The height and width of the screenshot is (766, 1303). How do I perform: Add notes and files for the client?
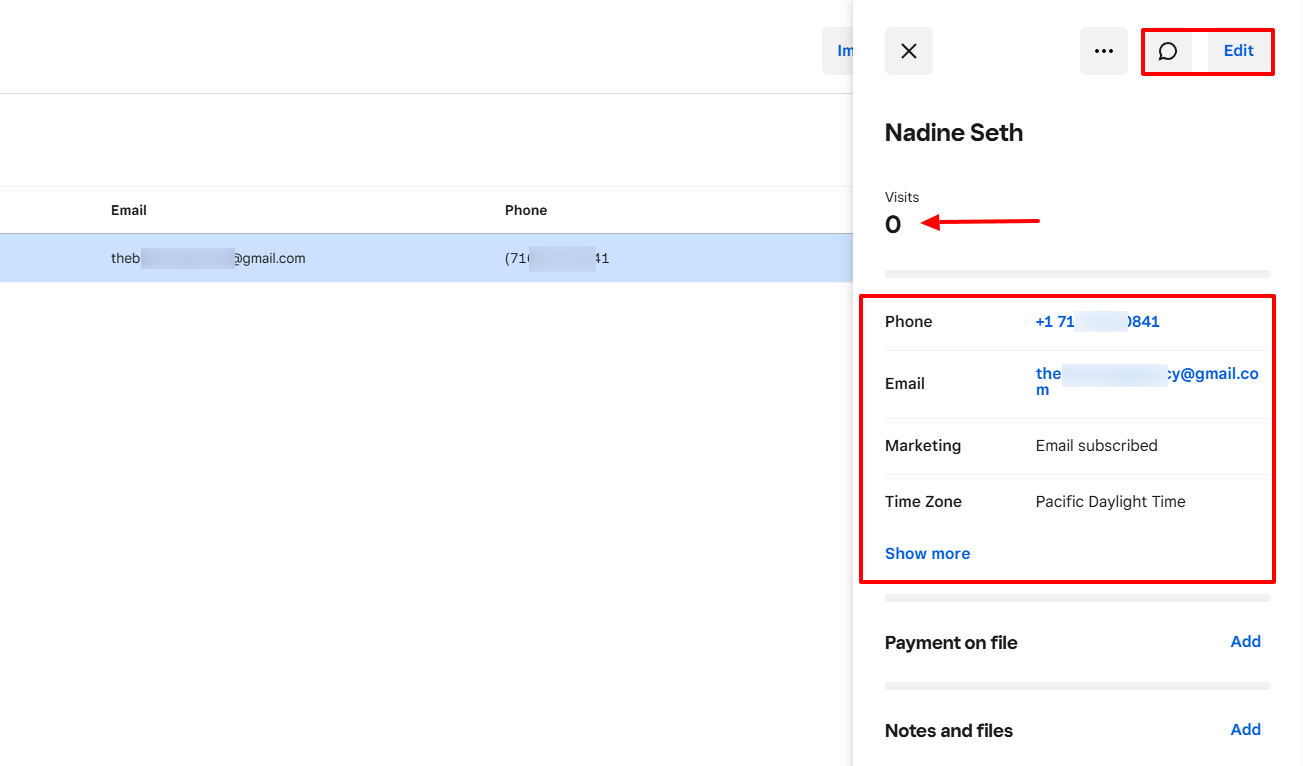pos(1245,729)
